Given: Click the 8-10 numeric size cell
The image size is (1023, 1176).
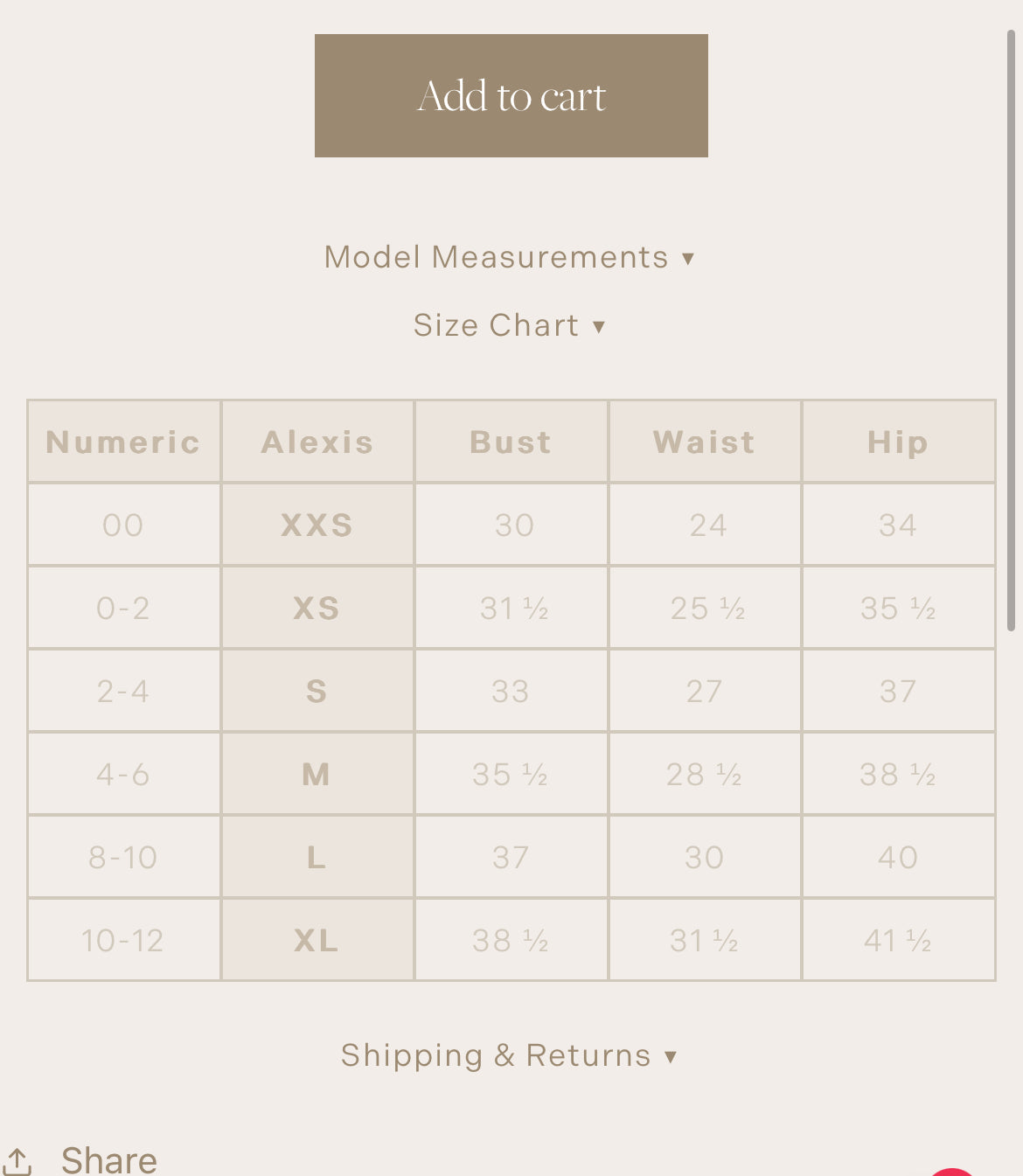Looking at the screenshot, I should [123, 857].
